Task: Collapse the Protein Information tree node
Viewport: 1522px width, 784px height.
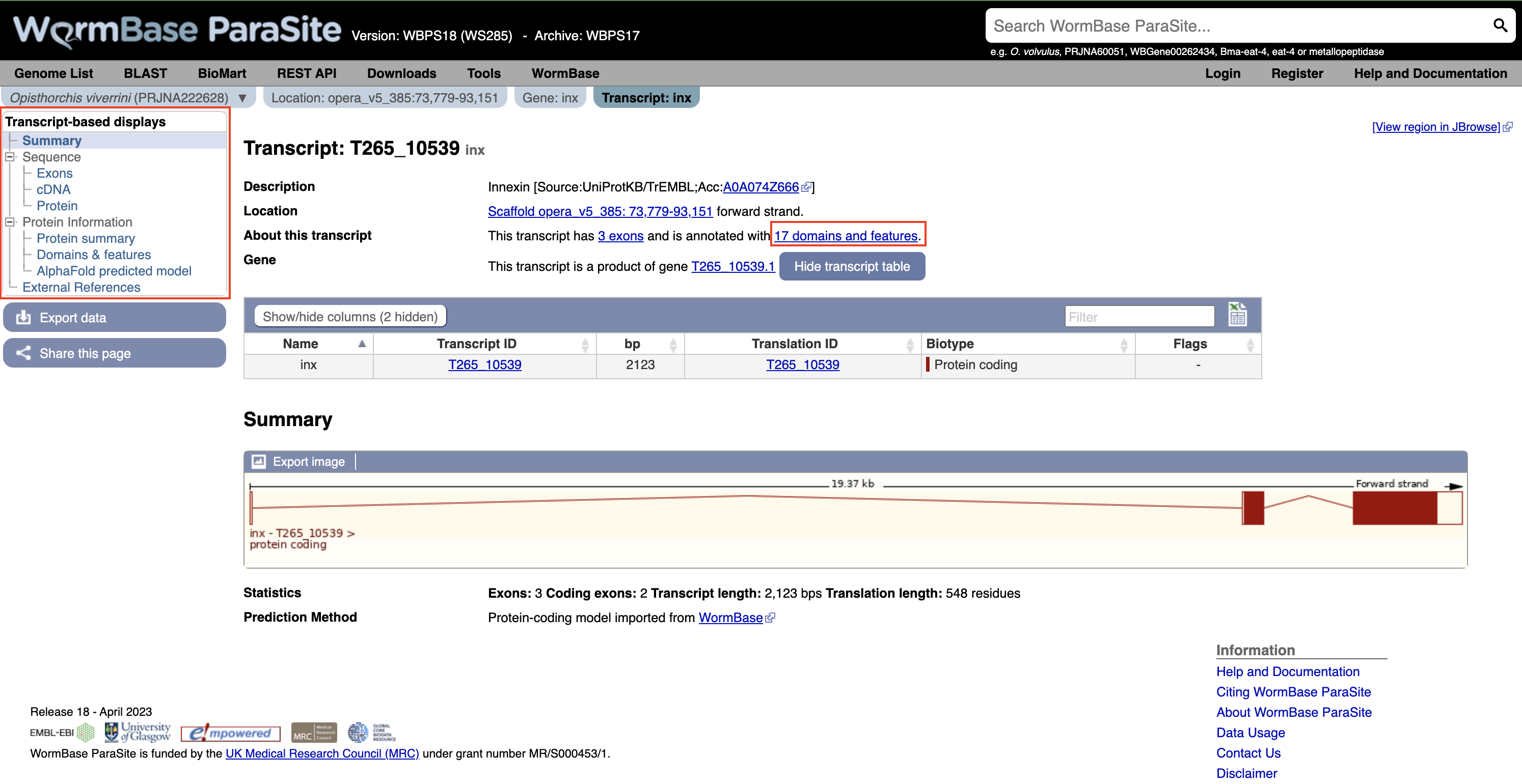Action: (10, 222)
